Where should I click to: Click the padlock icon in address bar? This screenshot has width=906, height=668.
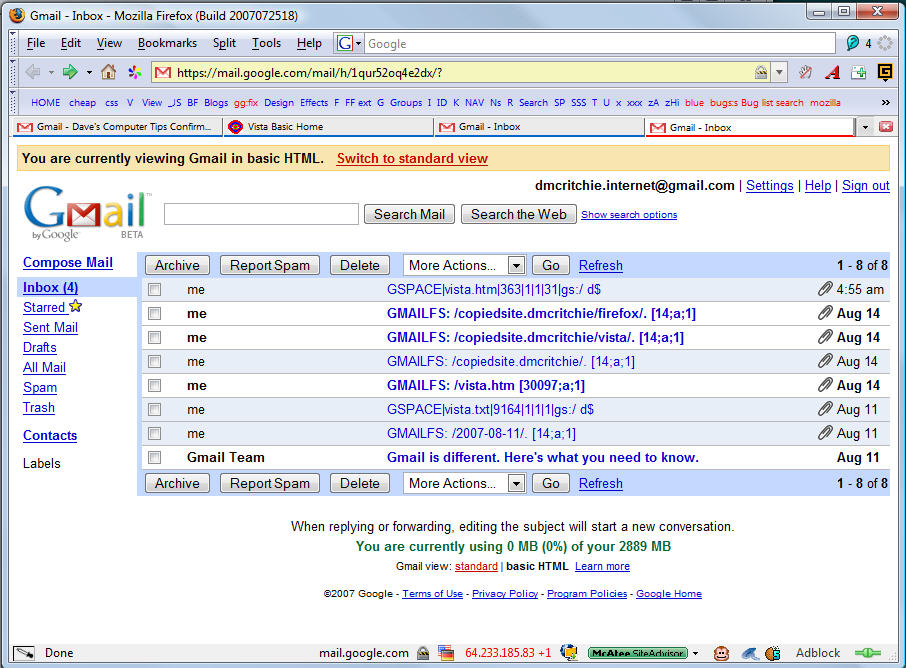pyautogui.click(x=761, y=72)
